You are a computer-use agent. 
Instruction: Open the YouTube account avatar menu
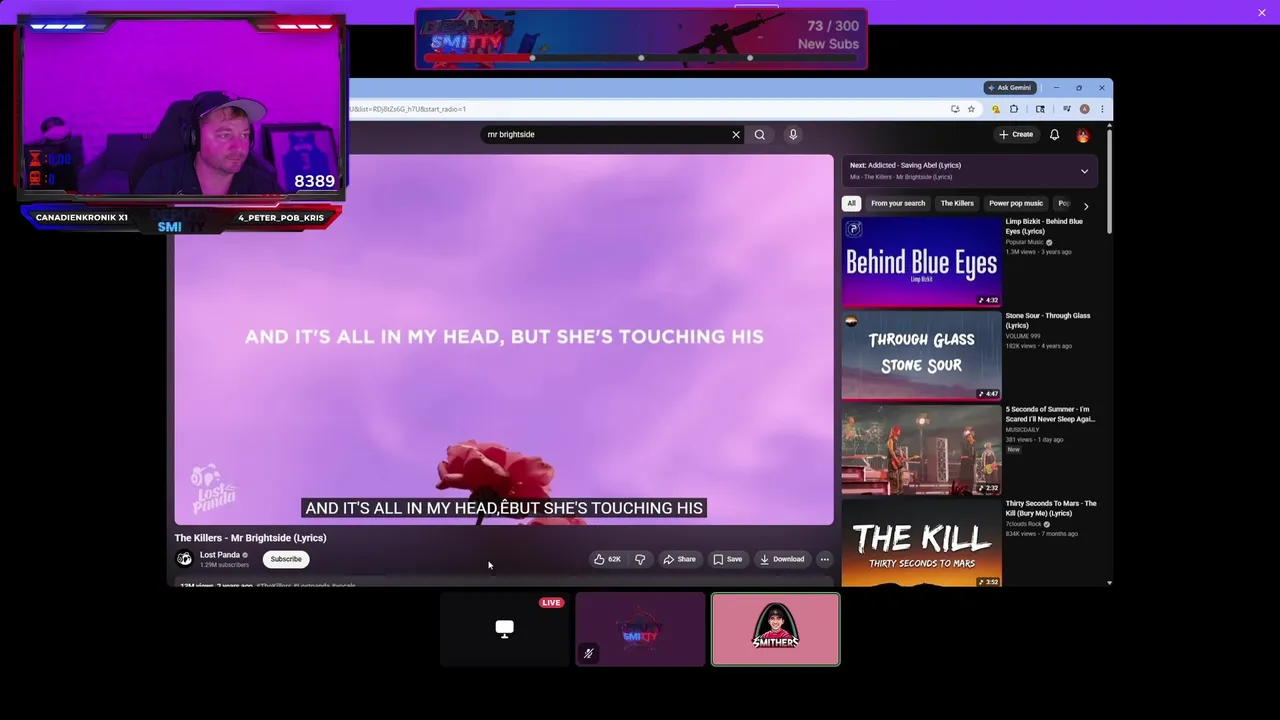click(1083, 134)
